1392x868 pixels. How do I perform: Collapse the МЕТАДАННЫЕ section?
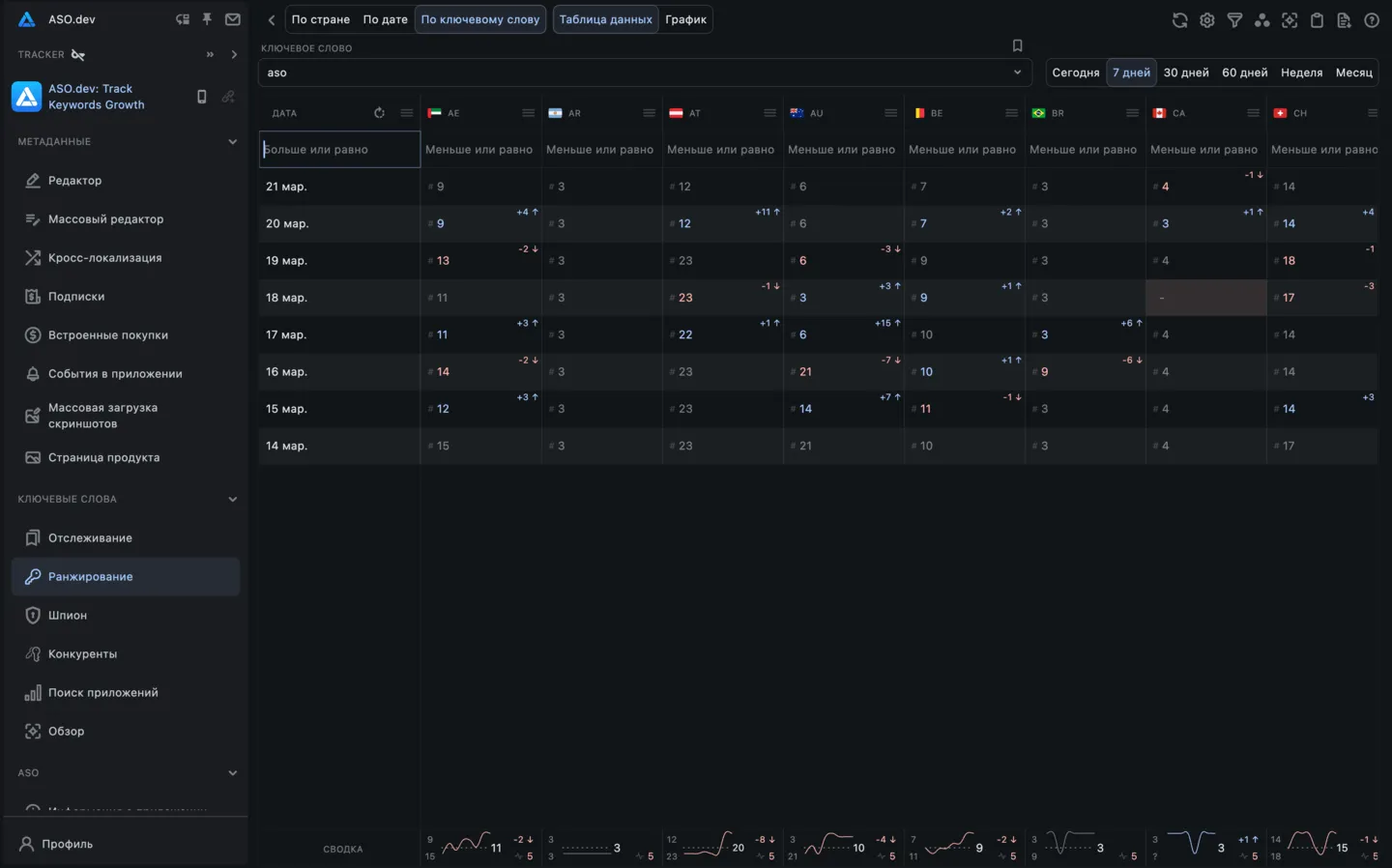click(x=232, y=142)
